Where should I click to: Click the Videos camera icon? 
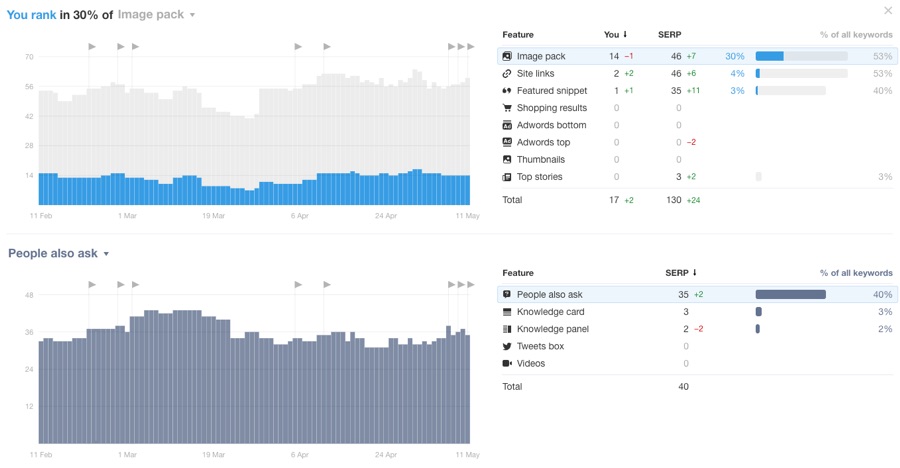pos(507,363)
